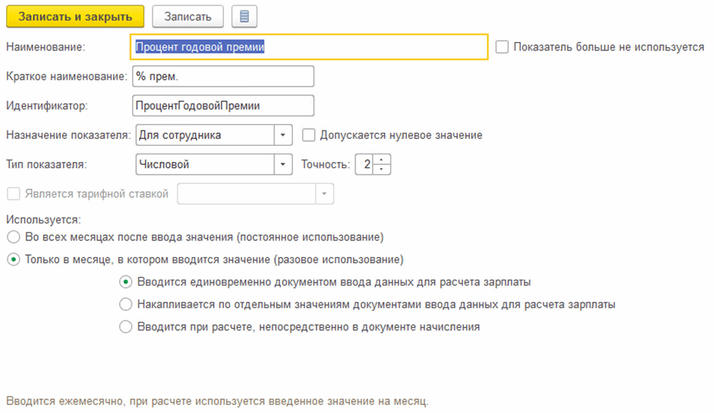Click the 'Краткое наименование' input field
The image size is (714, 413).
(x=223, y=77)
